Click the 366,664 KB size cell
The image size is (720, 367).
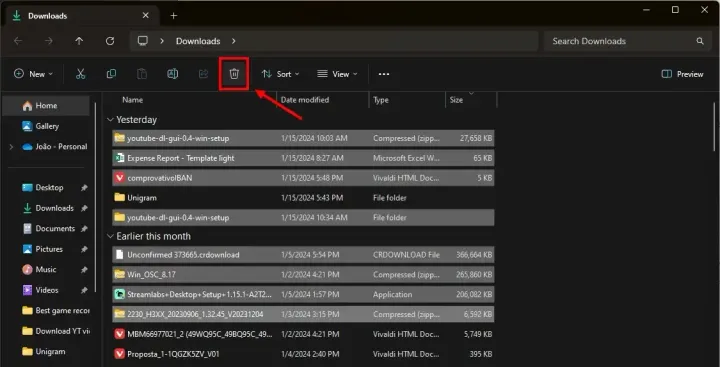[474, 254]
